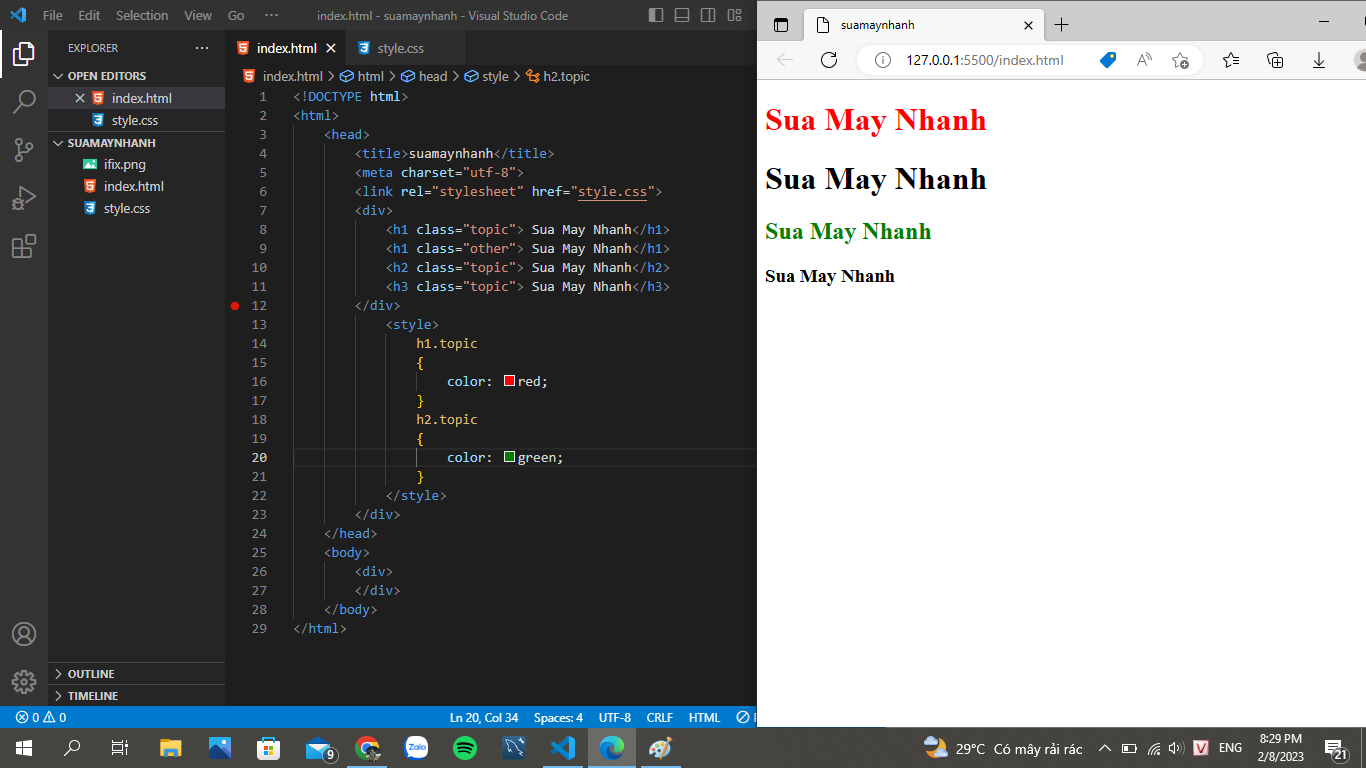This screenshot has width=1366, height=768.
Task: Close the index.html editor tab
Action: tap(331, 48)
